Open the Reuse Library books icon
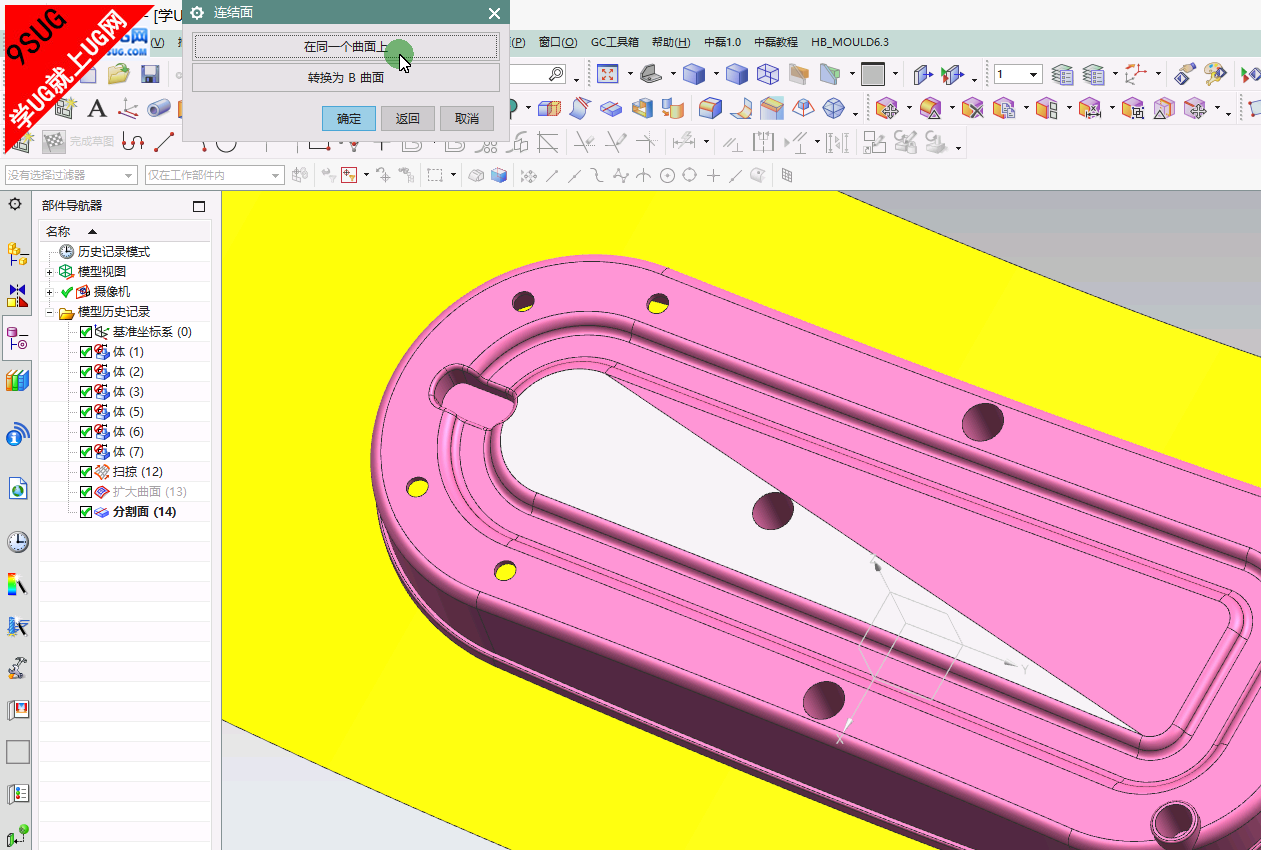Image resolution: width=1261 pixels, height=850 pixels. [18, 380]
